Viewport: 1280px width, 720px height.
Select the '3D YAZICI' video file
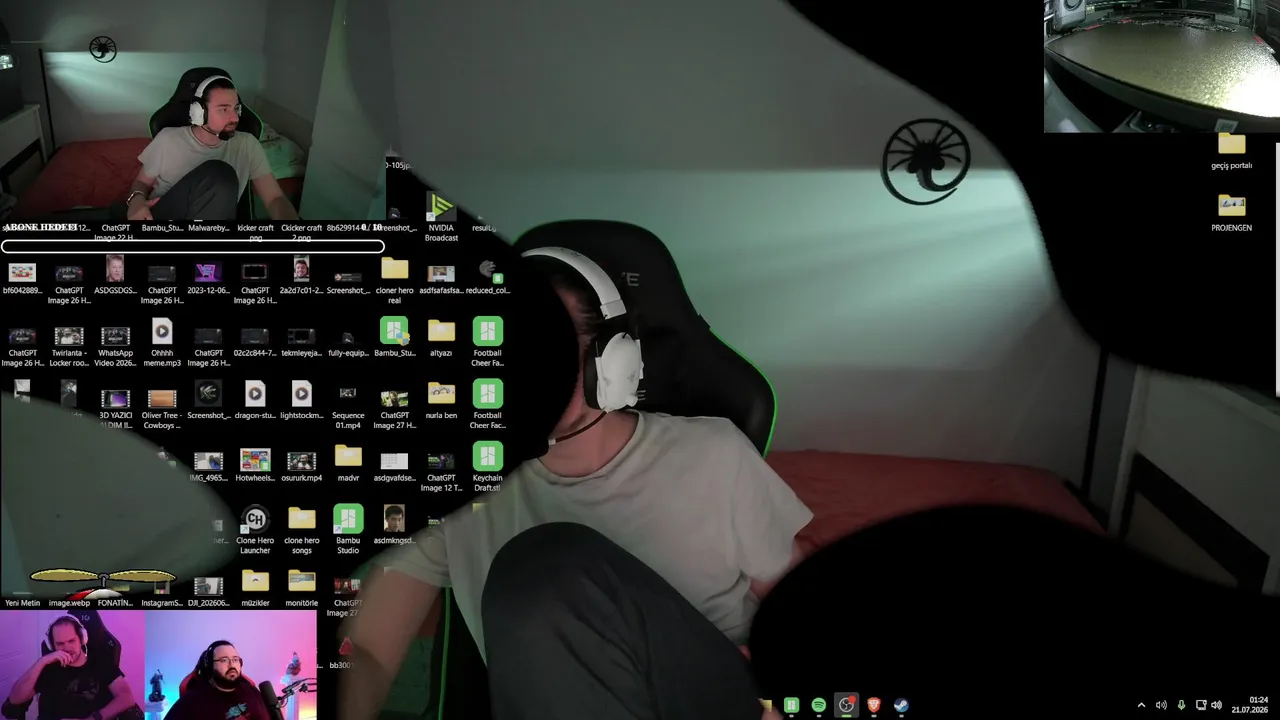115,409
